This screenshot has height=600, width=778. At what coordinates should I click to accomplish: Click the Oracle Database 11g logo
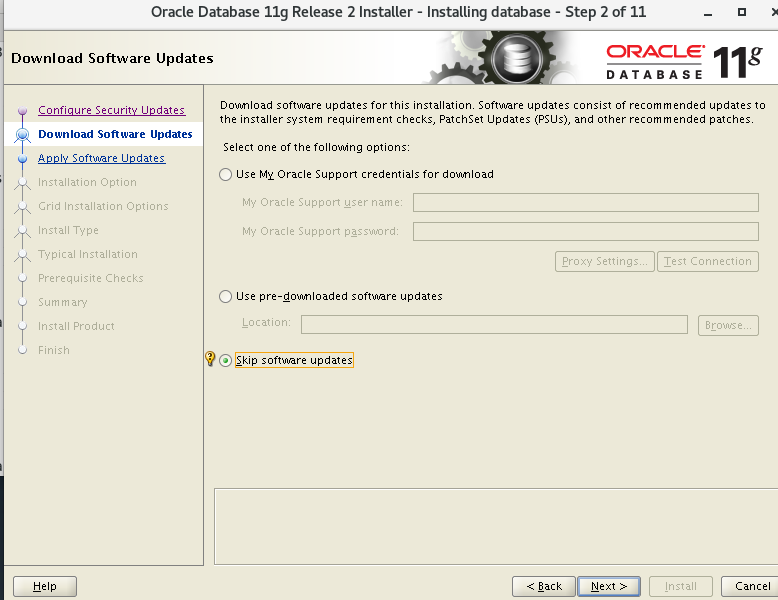[684, 62]
